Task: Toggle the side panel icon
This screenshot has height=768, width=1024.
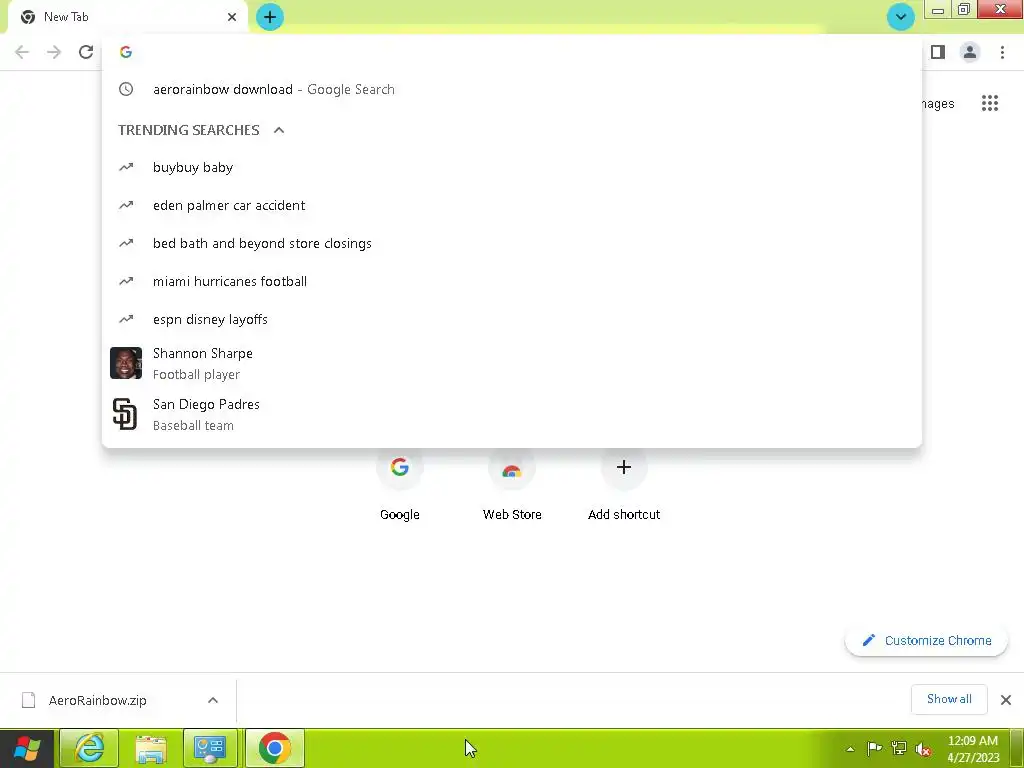Action: (x=938, y=52)
